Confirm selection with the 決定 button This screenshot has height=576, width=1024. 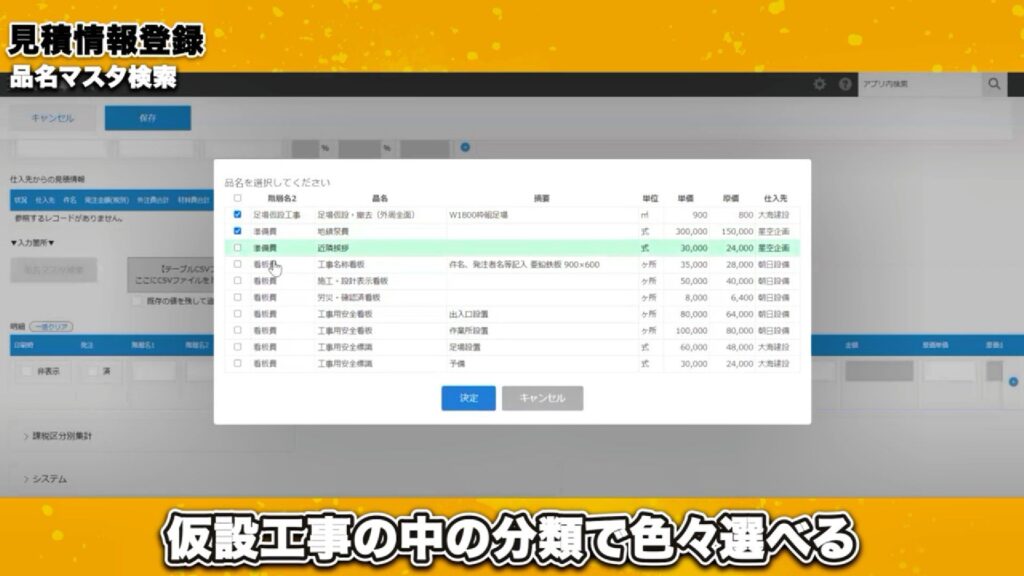(x=468, y=398)
